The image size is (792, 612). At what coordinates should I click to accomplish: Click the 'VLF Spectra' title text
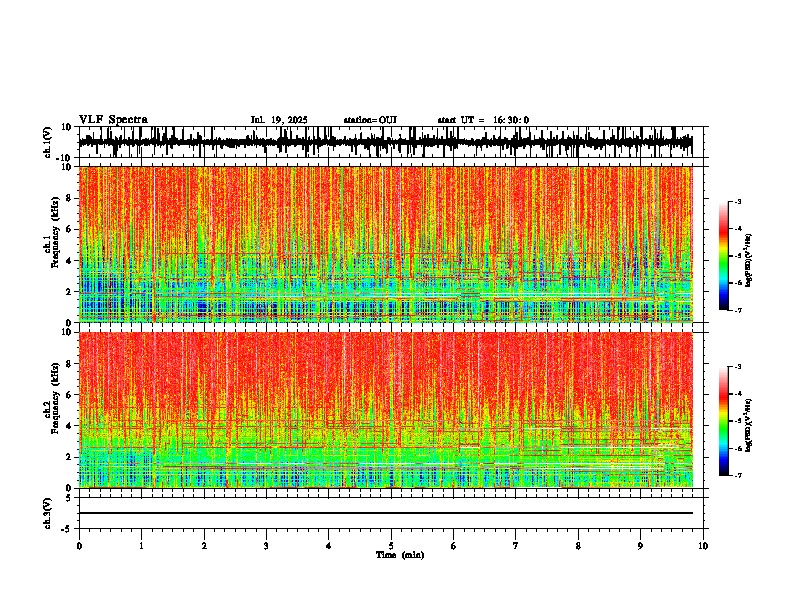[x=113, y=120]
